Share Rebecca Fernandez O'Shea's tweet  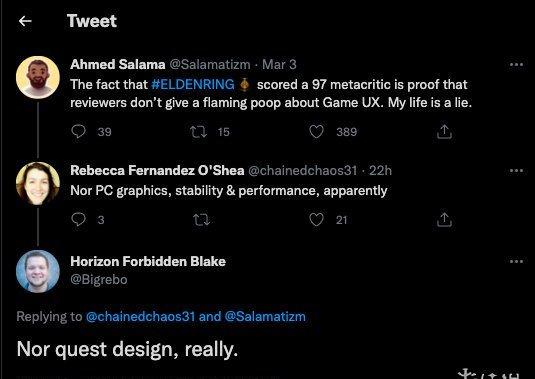coord(444,220)
